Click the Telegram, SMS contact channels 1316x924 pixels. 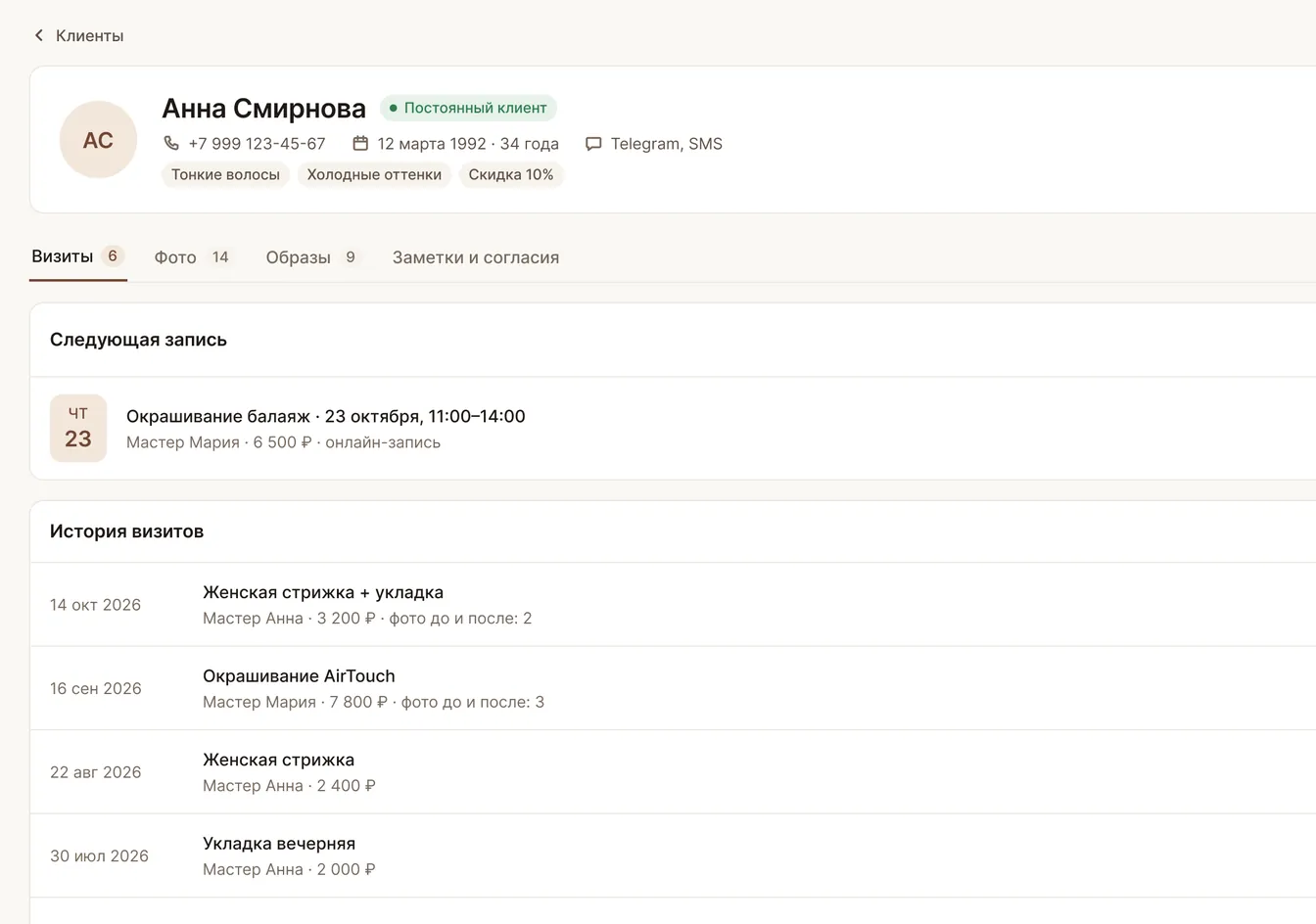[667, 143]
